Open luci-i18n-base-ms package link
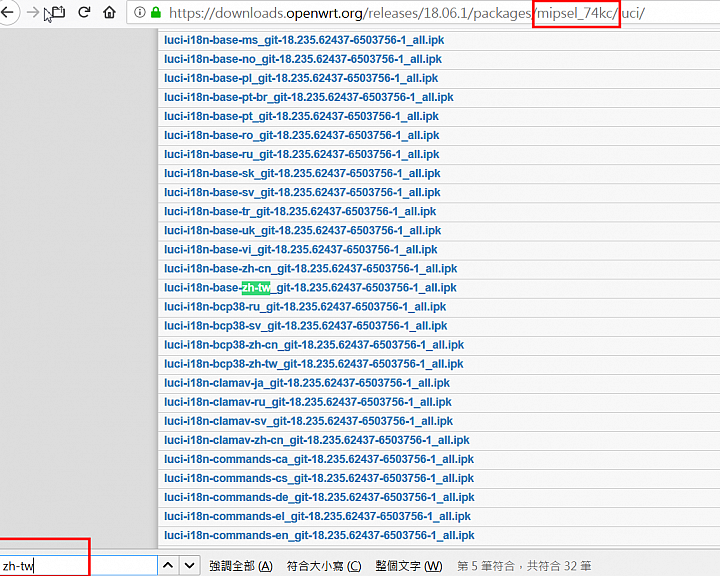720x576 pixels. pyautogui.click(x=304, y=40)
